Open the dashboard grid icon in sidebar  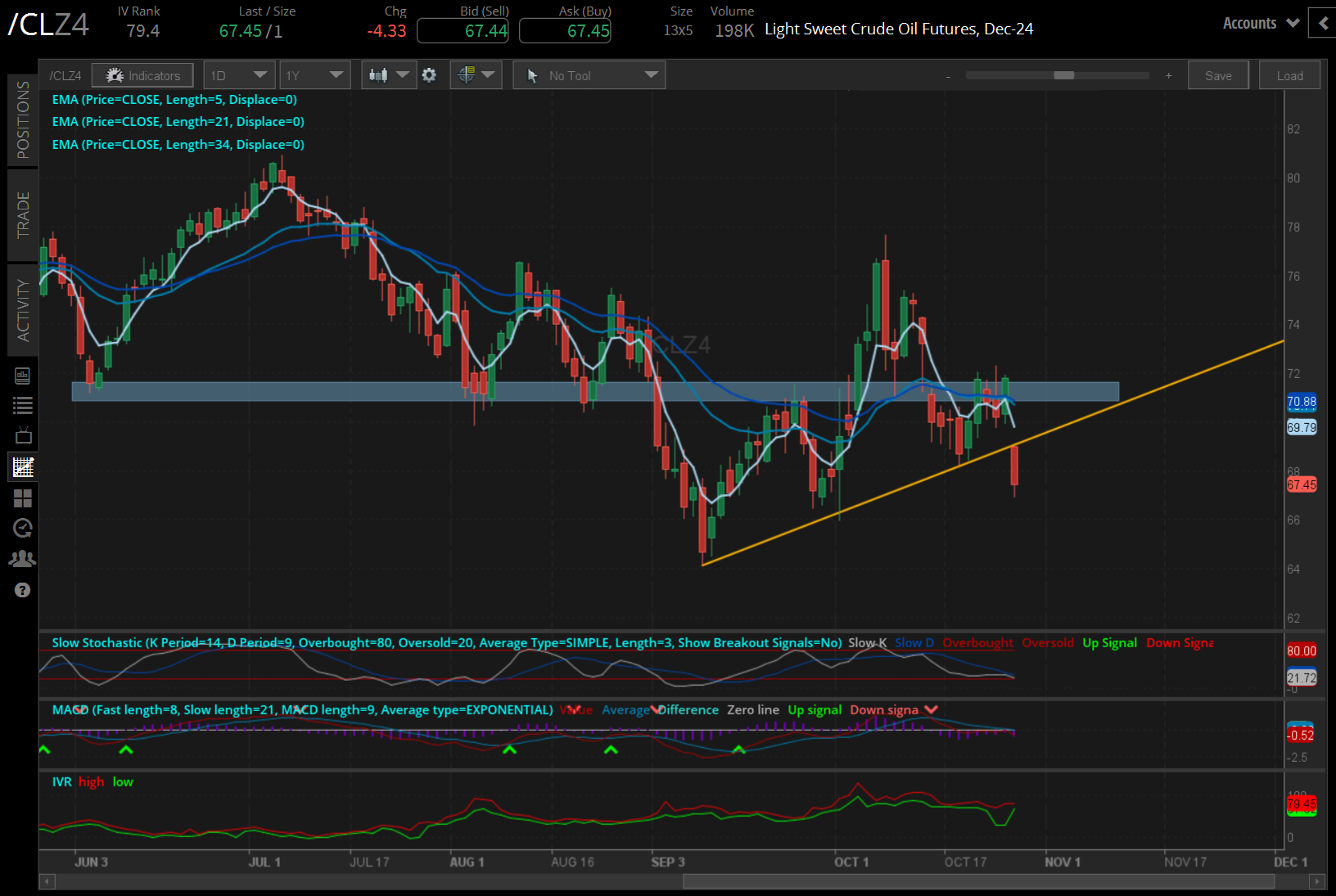click(x=22, y=498)
